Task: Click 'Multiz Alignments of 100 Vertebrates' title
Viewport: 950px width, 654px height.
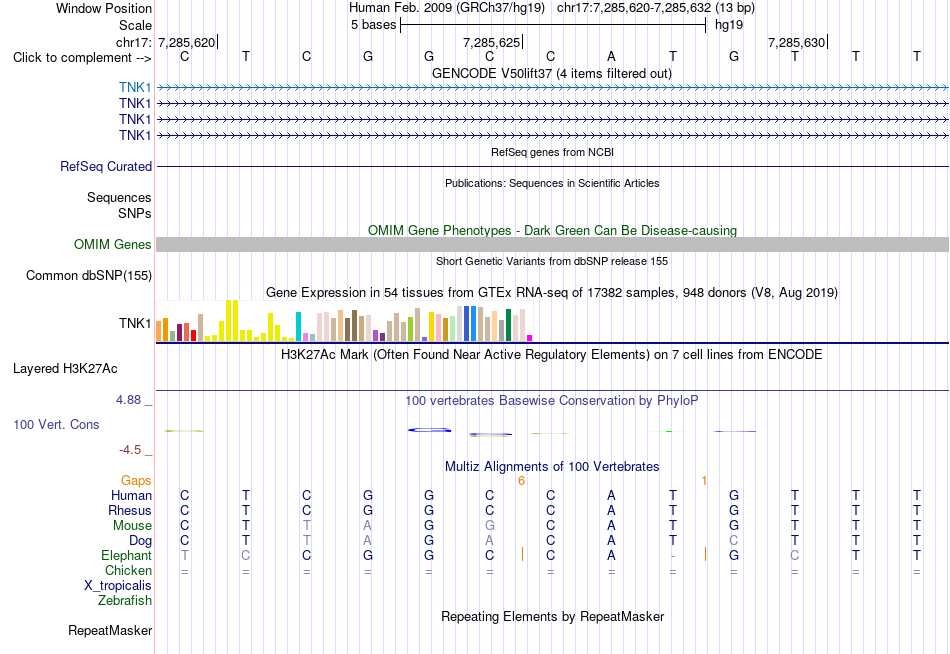Action: pos(552,467)
